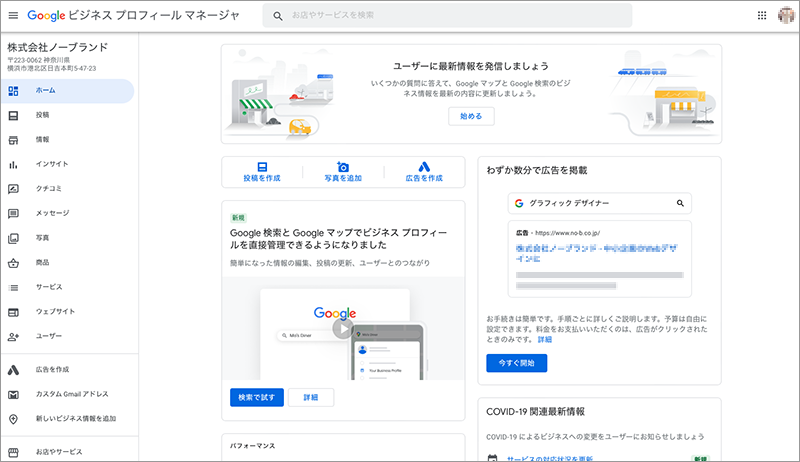Click the location pin add-business icon
Viewport: 800px width, 462px height.
tap(13, 419)
